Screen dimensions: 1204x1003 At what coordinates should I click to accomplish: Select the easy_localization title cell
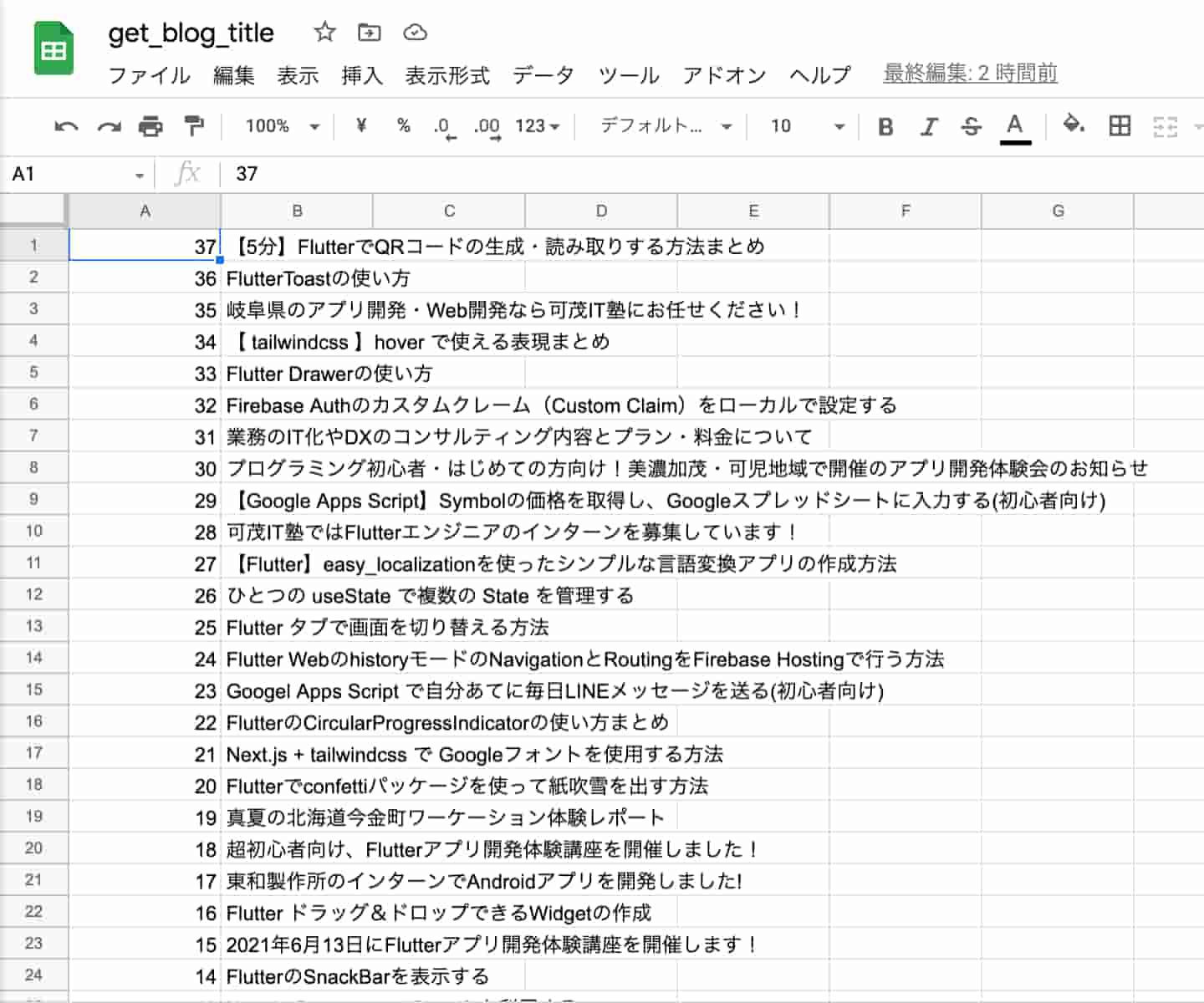(297, 564)
